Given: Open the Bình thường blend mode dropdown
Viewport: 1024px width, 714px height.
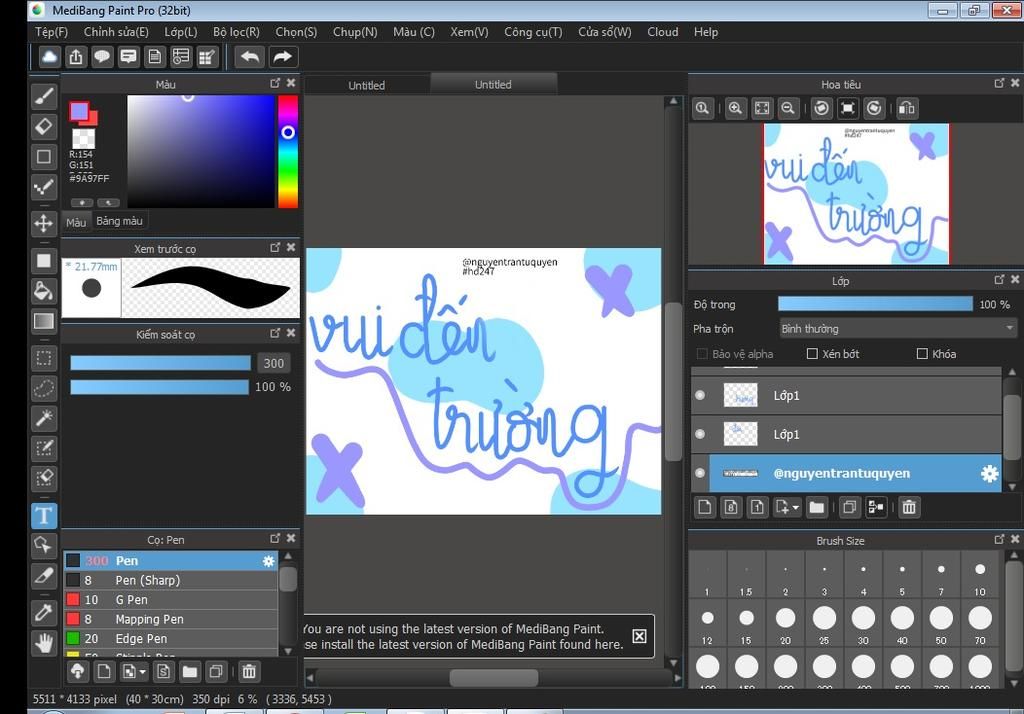Looking at the screenshot, I should click(898, 329).
